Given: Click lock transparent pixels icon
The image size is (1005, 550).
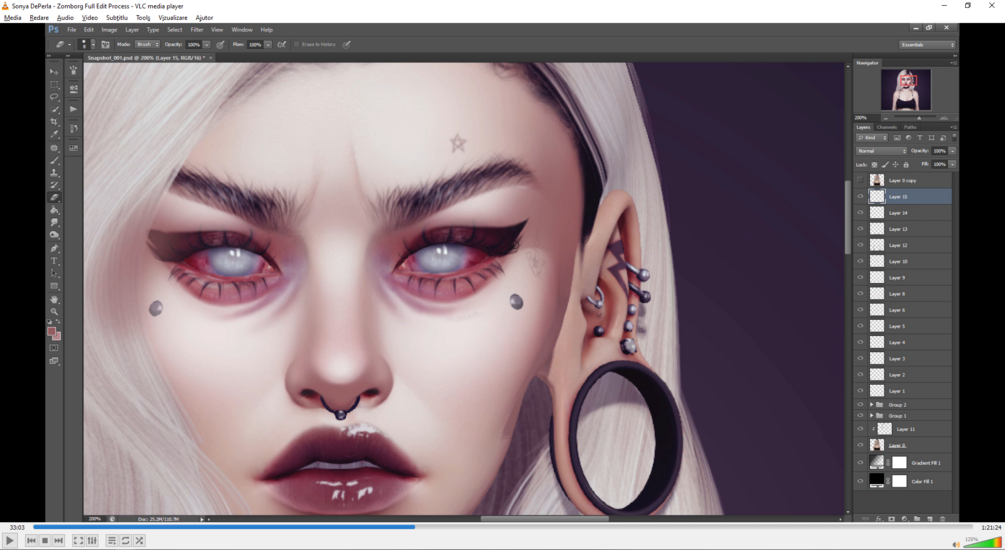Looking at the screenshot, I should (x=874, y=165).
